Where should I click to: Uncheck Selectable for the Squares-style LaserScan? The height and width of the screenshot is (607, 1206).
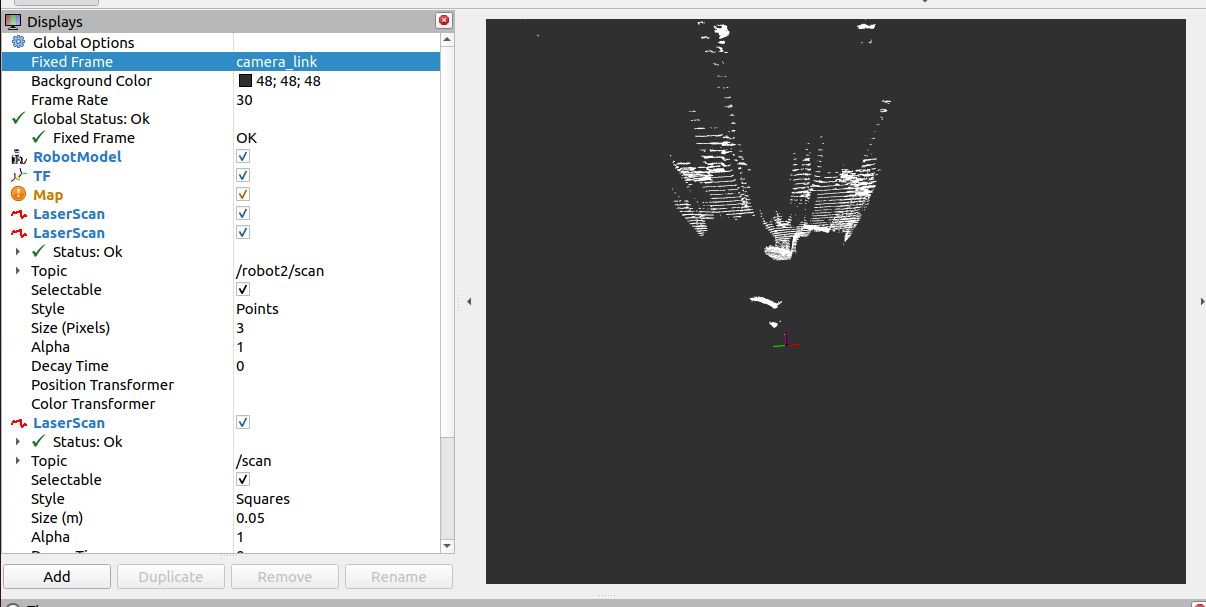coord(243,480)
